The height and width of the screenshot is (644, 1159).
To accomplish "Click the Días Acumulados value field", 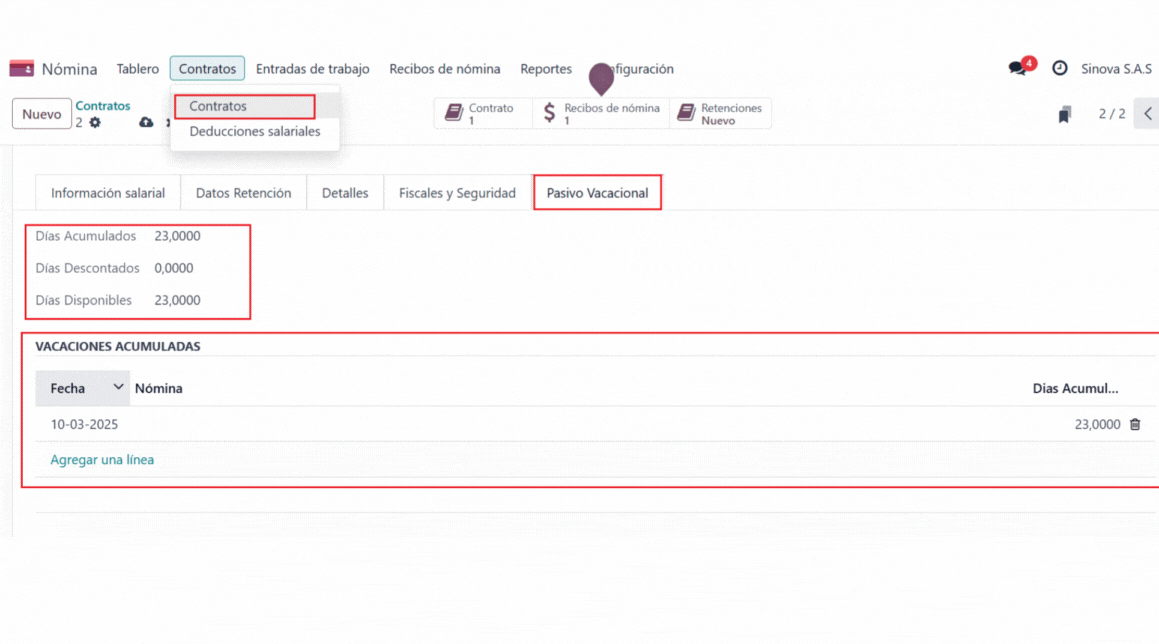I will (177, 236).
